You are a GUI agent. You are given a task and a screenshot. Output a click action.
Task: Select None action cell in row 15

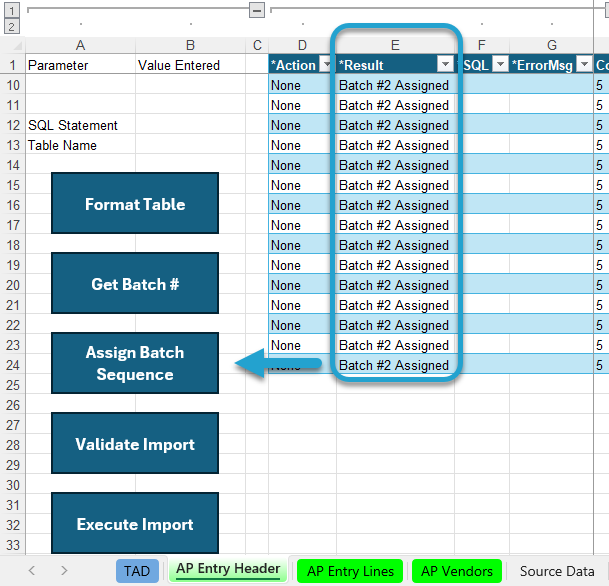point(302,185)
